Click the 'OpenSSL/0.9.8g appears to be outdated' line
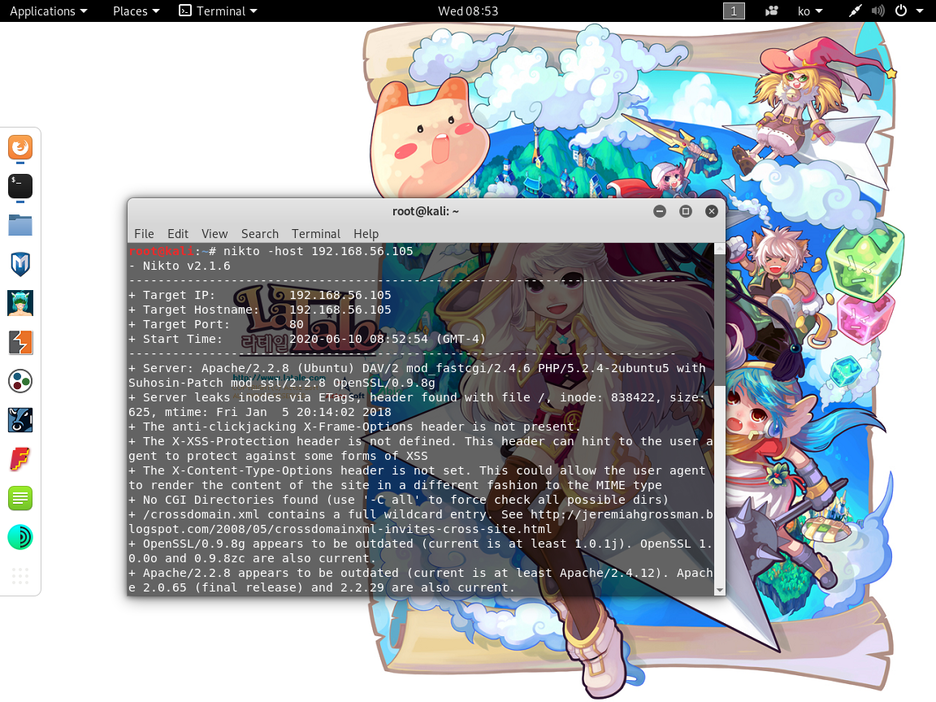 coord(420,551)
